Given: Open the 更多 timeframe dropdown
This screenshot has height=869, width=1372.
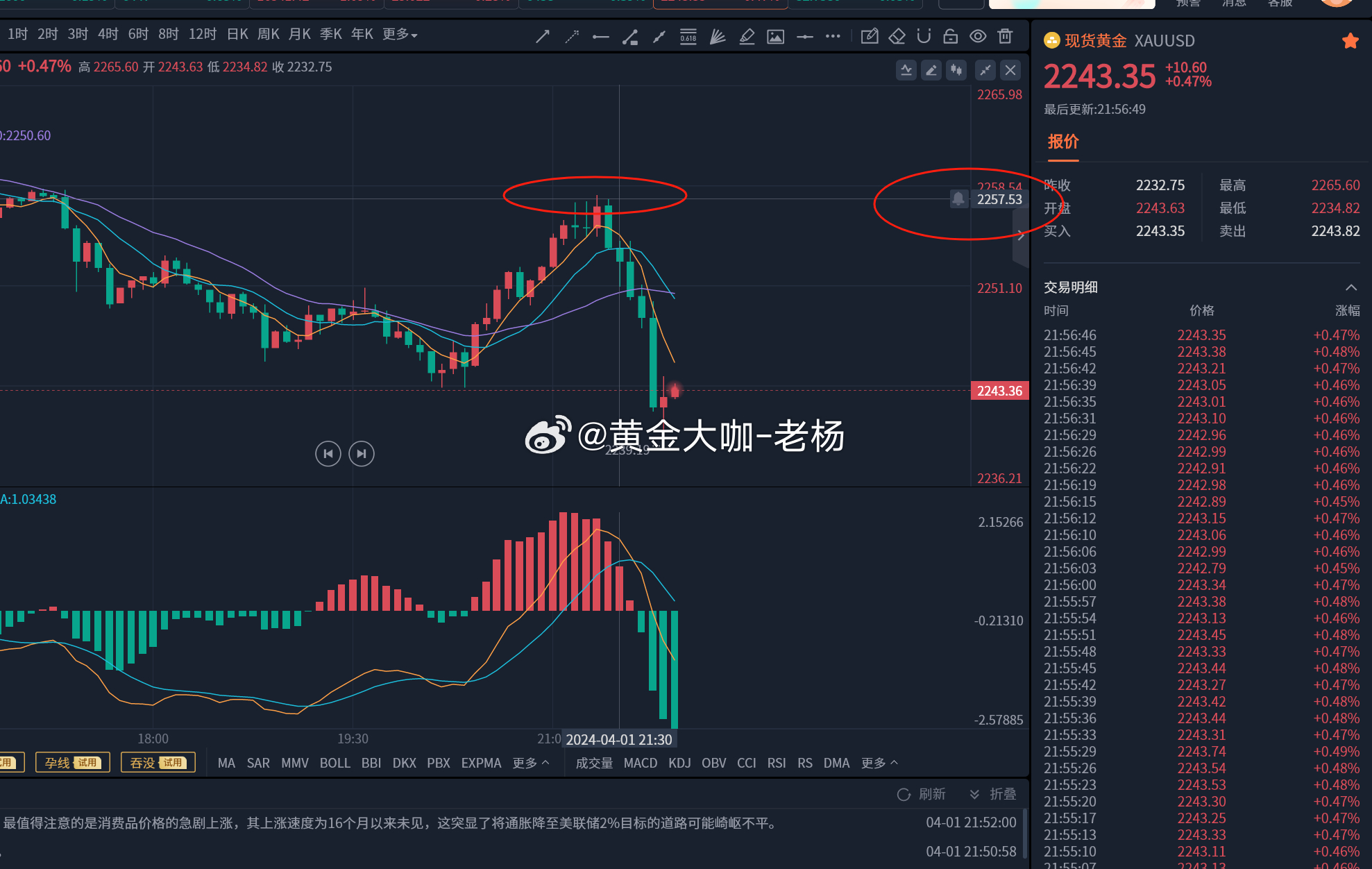Looking at the screenshot, I should point(400,34).
